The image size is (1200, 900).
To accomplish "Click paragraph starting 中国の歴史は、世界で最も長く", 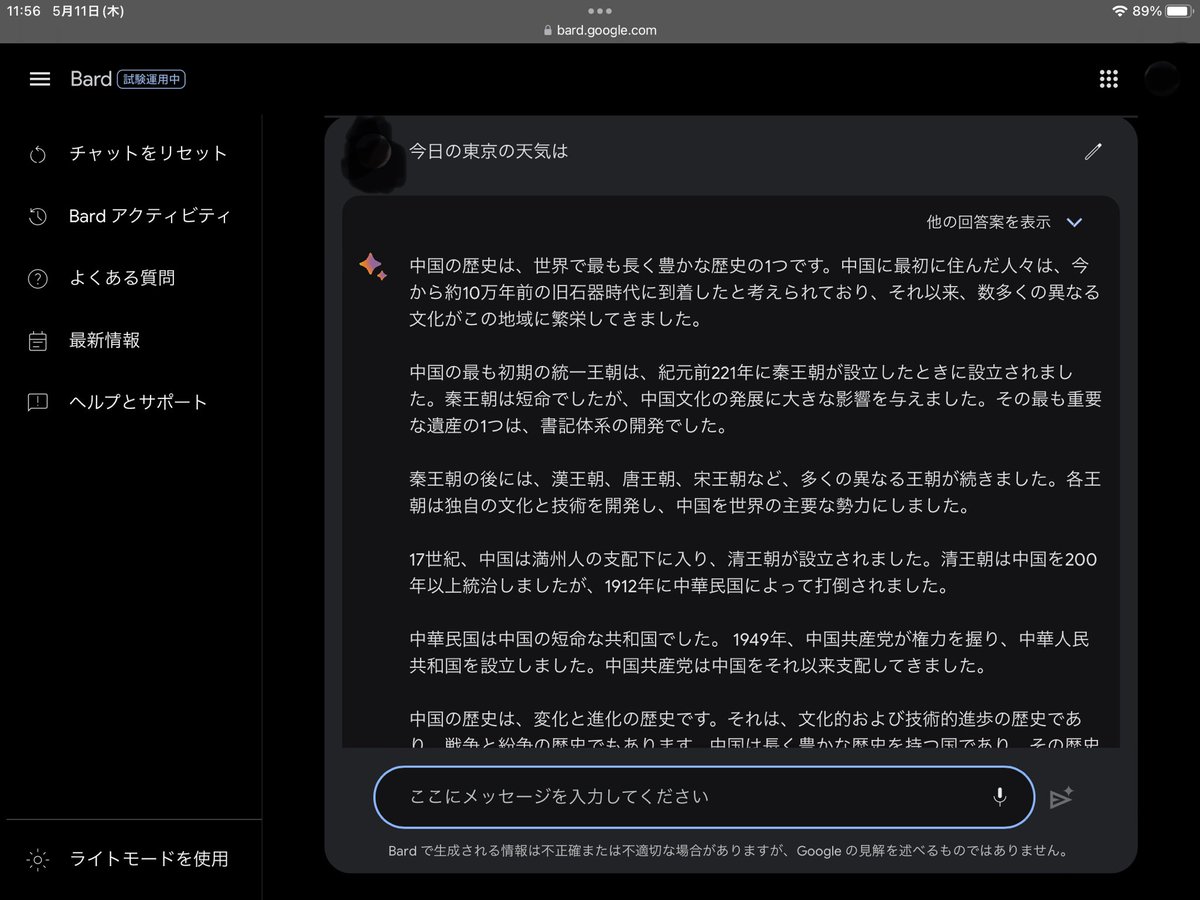I will coord(754,294).
